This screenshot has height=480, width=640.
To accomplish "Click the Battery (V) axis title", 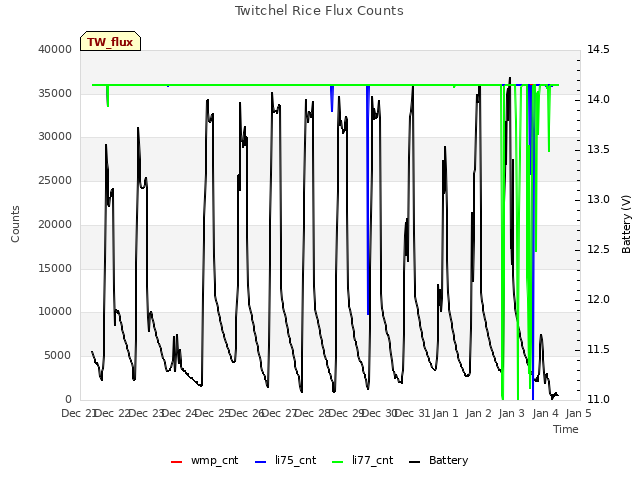I will point(626,224).
